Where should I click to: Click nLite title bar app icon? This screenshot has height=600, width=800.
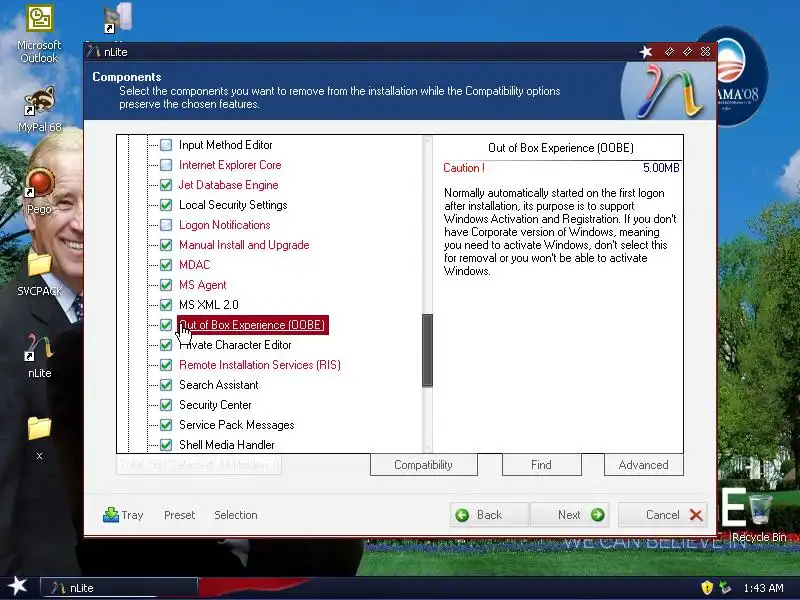93,52
